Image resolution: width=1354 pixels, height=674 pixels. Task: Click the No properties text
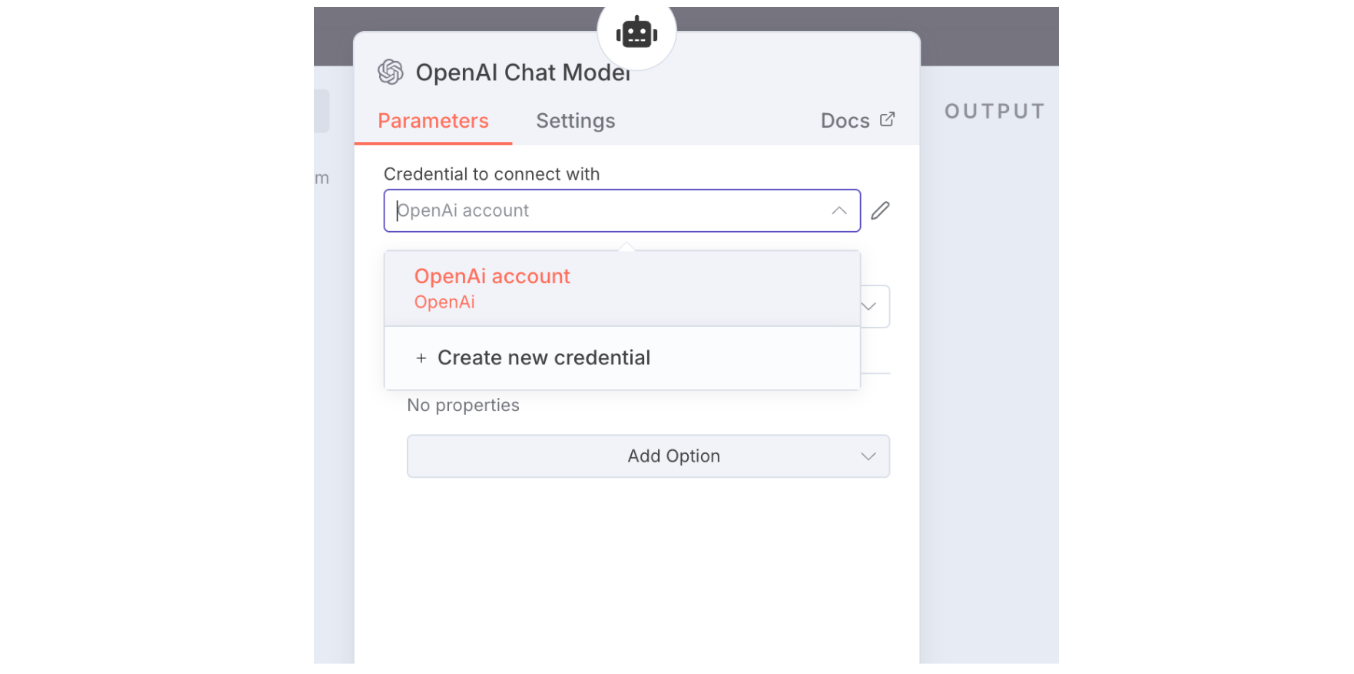(x=463, y=405)
